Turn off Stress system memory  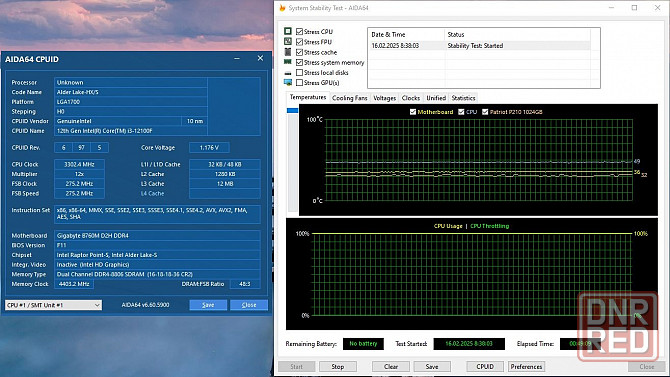300,62
